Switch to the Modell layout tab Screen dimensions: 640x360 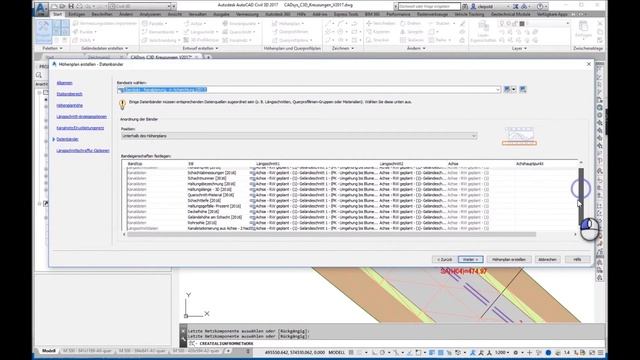(49, 351)
